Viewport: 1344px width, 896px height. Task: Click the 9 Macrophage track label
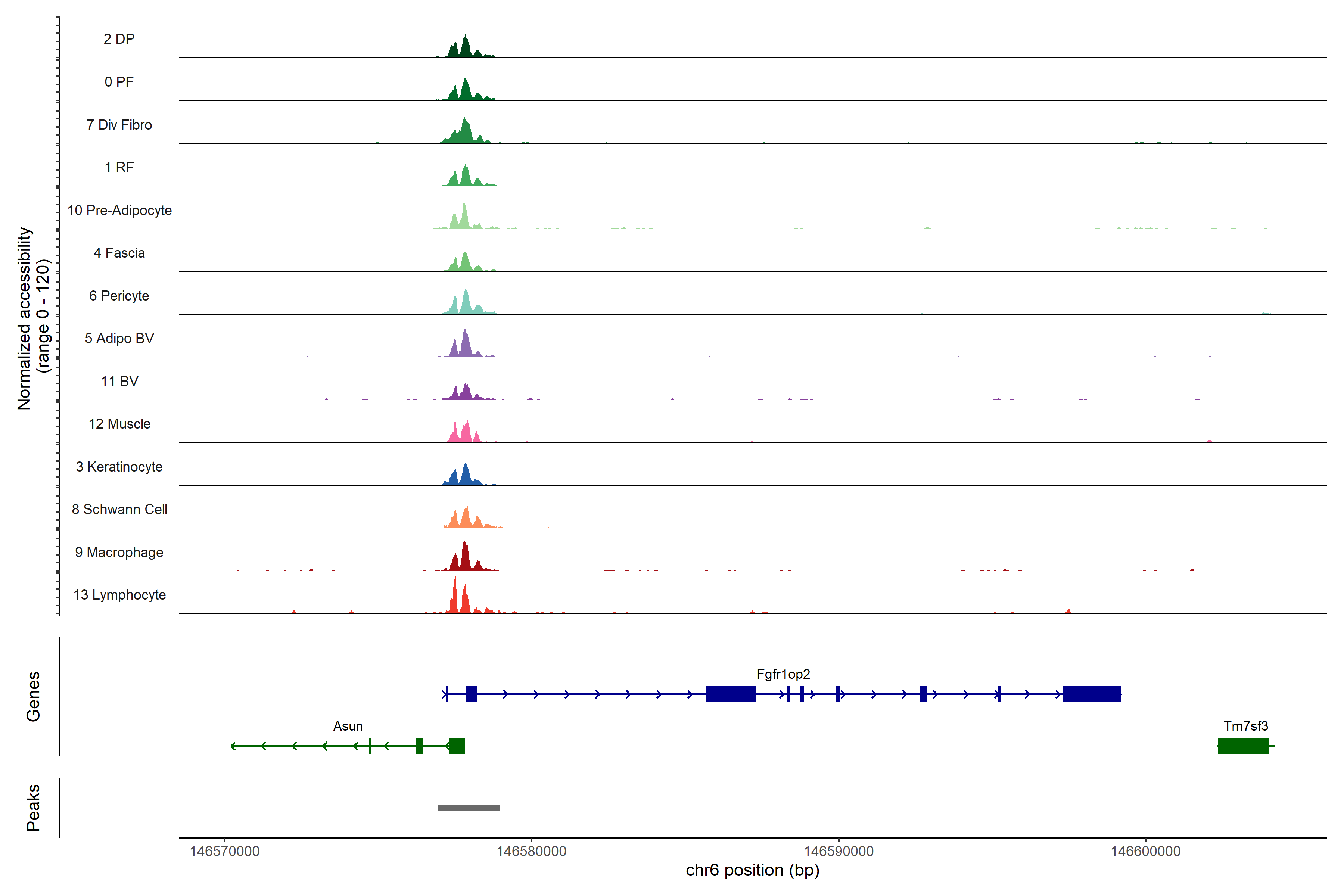tap(119, 552)
